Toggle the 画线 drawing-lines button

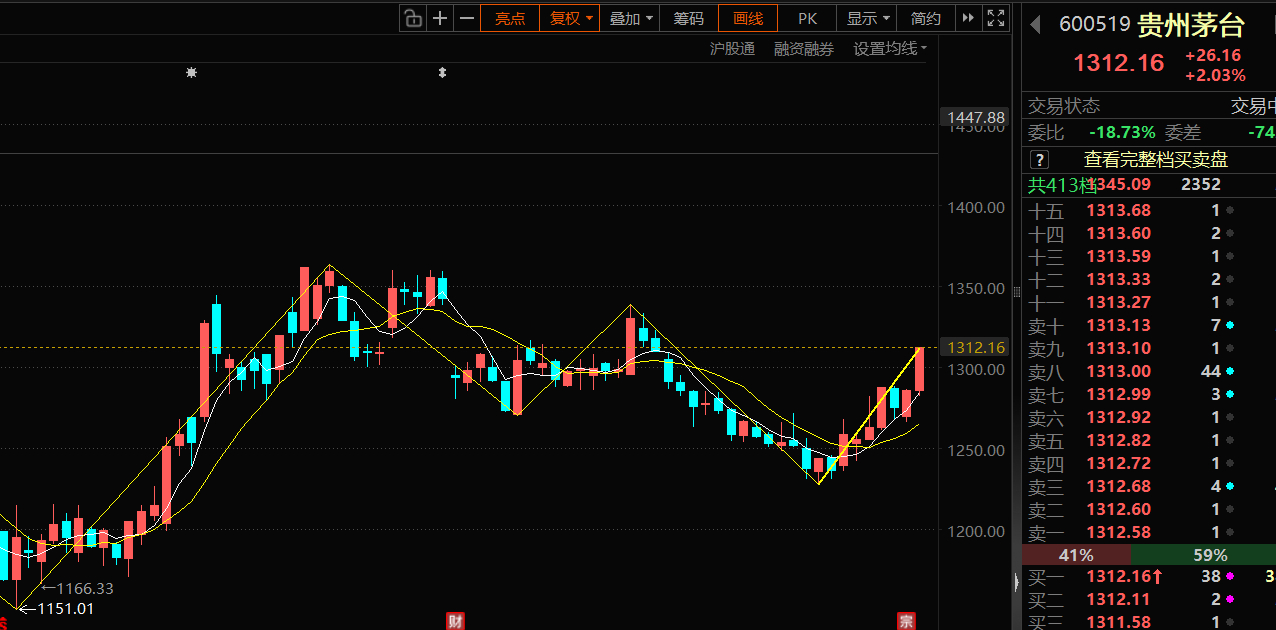[x=748, y=18]
